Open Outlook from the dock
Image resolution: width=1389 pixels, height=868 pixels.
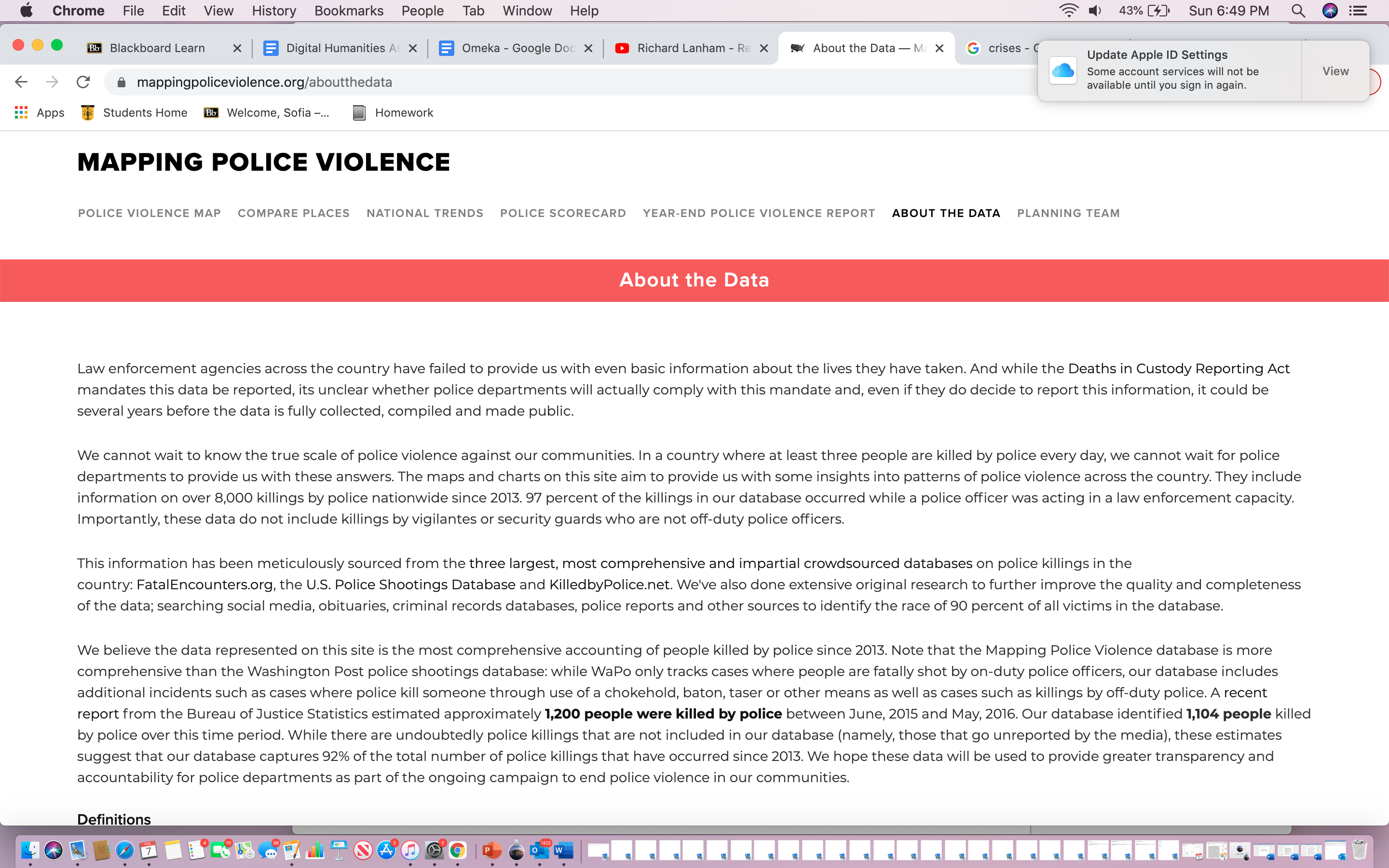(x=540, y=850)
